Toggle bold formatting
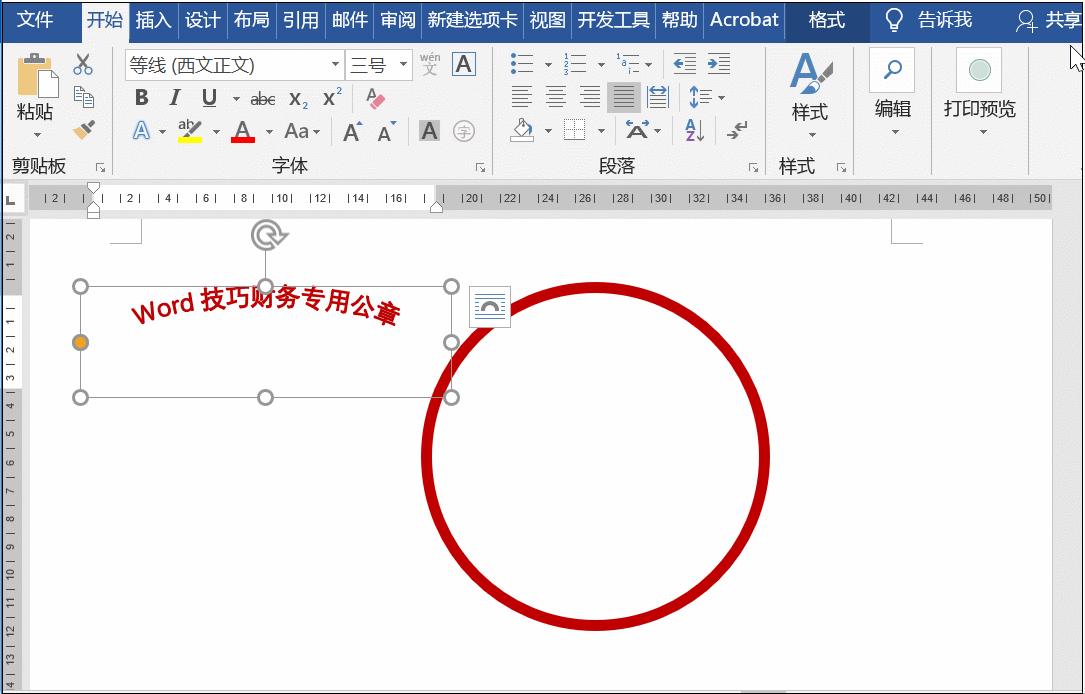 click(141, 99)
